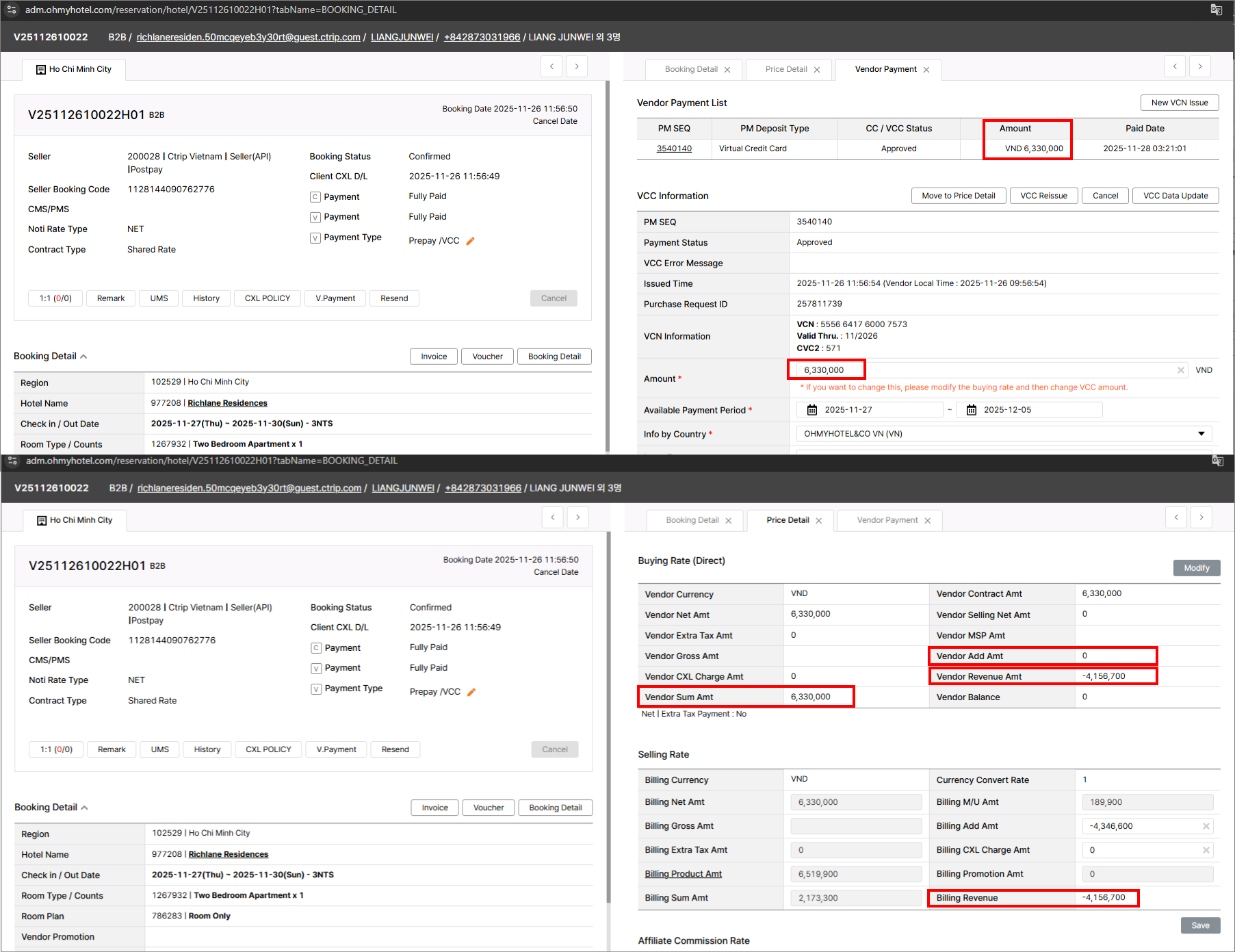Click Modify button for Buying Rate
The width and height of the screenshot is (1235, 952).
tap(1196, 568)
